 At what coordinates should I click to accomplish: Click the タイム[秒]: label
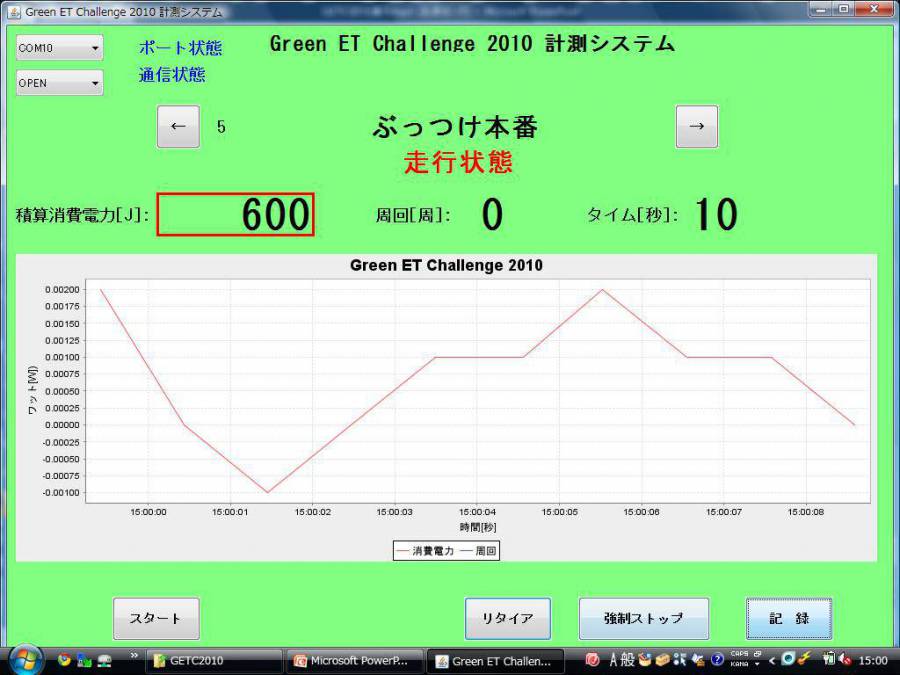point(632,215)
